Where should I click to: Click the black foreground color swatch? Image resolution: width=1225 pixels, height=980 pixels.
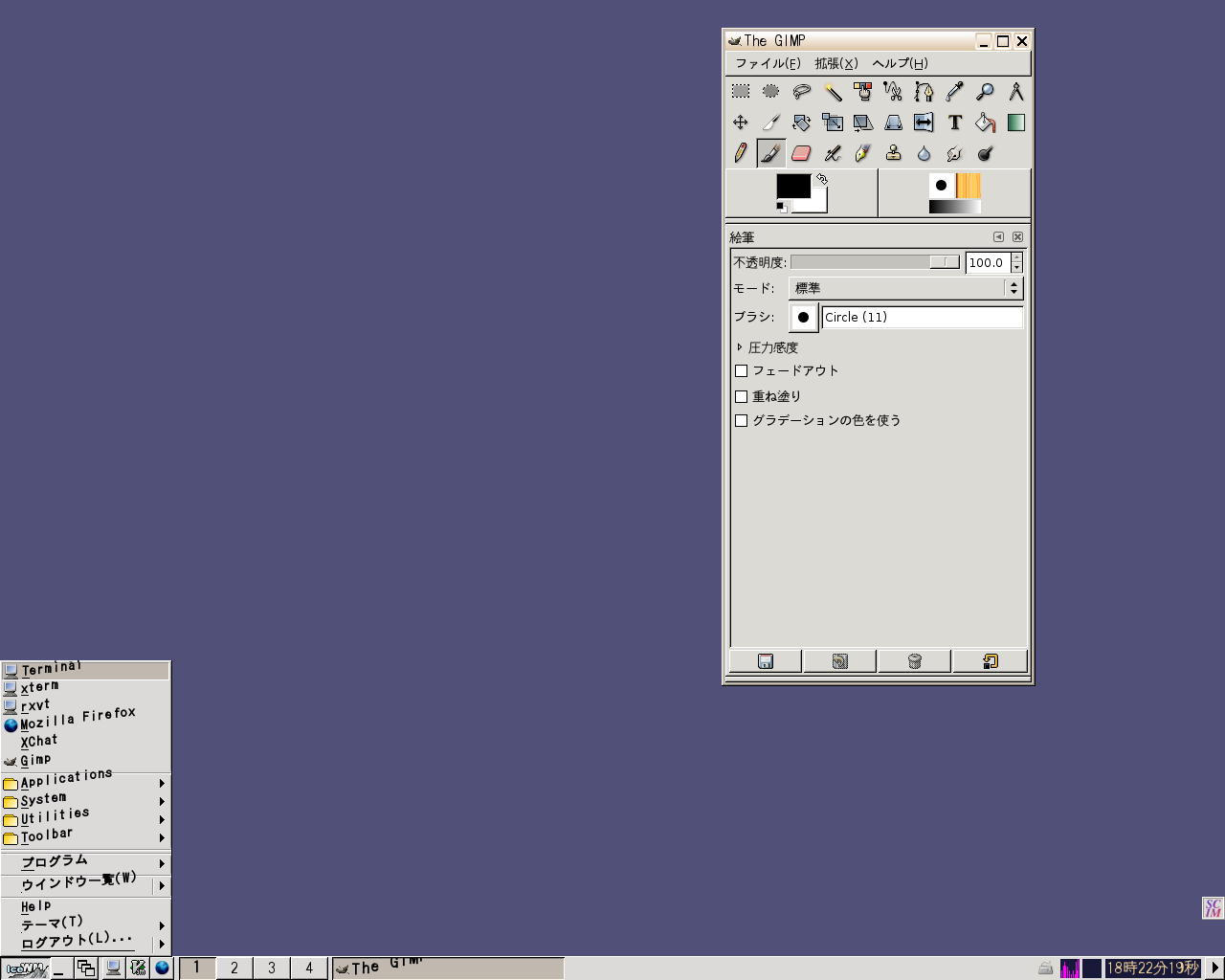793,186
